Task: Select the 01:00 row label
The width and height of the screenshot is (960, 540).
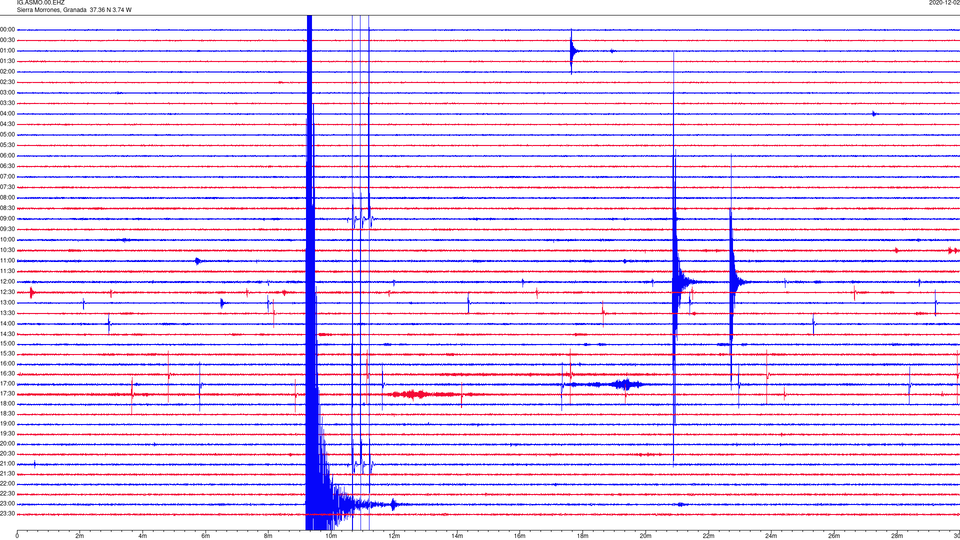Action: point(7,51)
